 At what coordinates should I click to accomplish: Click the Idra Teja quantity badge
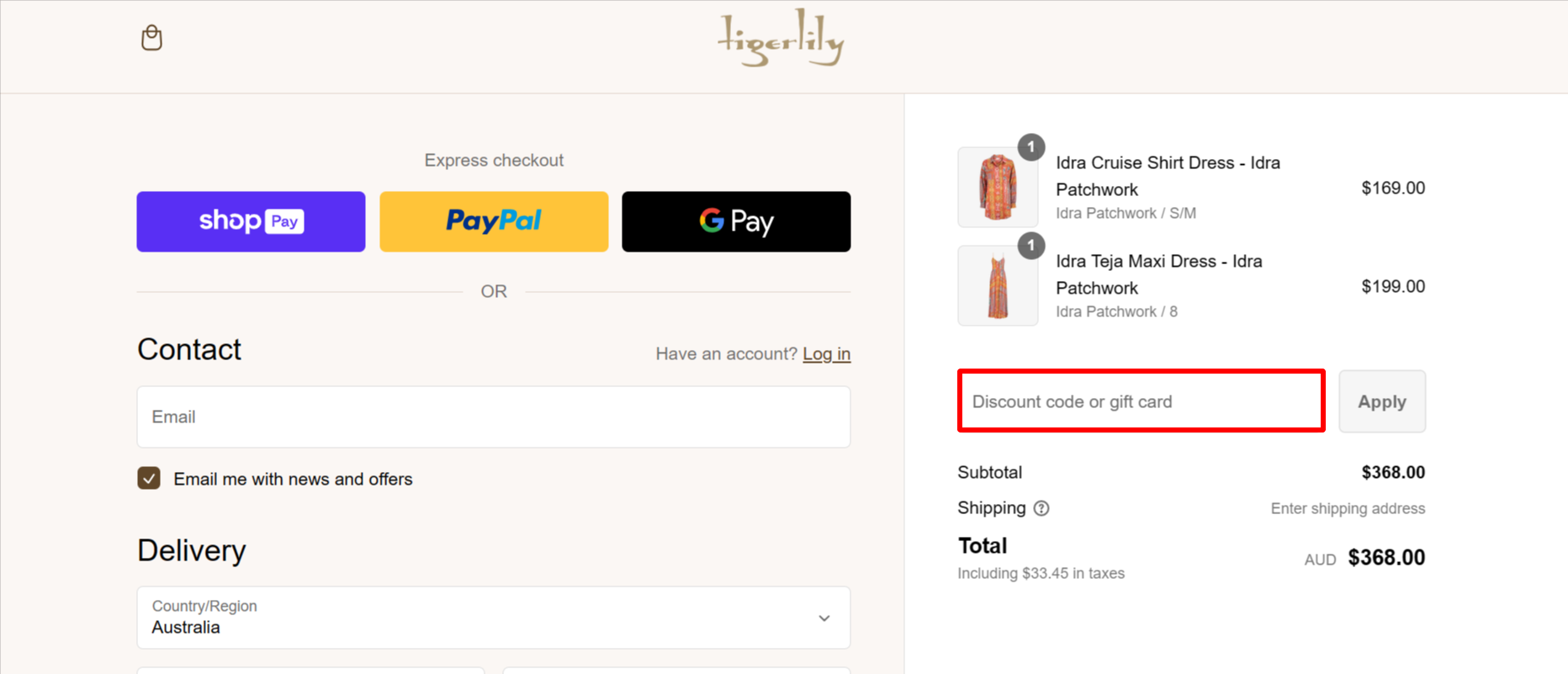(x=1031, y=245)
